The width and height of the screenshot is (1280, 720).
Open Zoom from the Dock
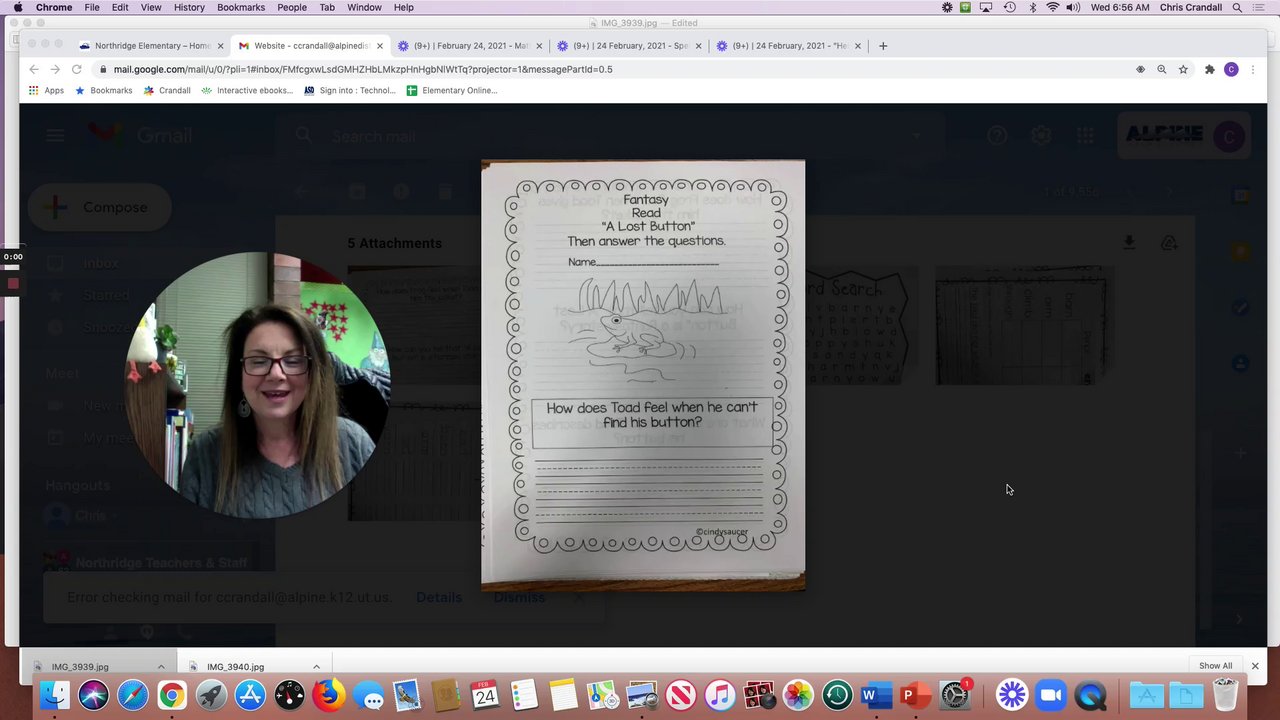(1051, 695)
